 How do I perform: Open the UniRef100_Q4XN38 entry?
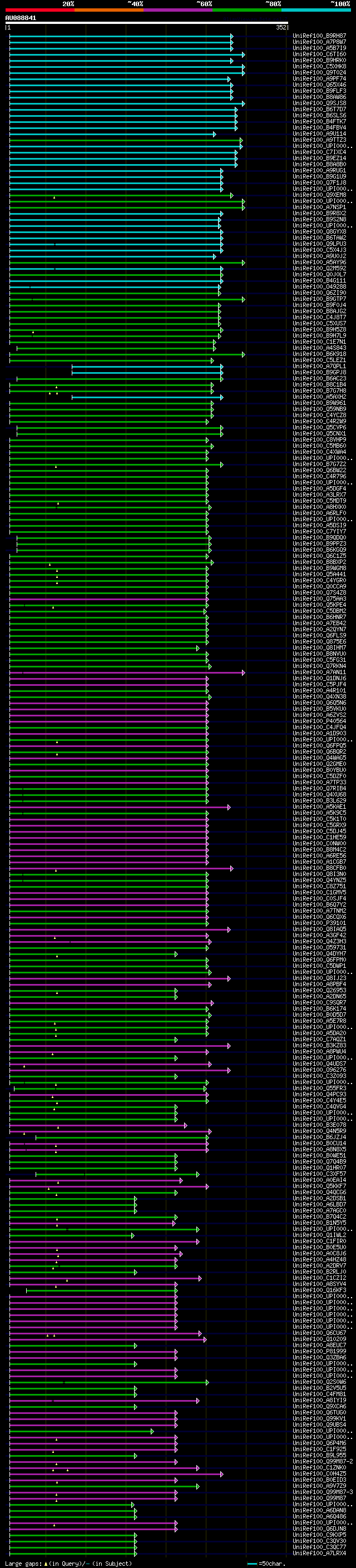pyautogui.click(x=319, y=697)
